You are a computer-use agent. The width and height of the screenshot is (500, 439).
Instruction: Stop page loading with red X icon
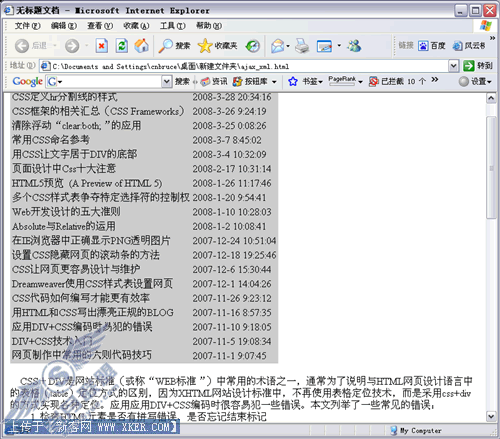tap(101, 46)
